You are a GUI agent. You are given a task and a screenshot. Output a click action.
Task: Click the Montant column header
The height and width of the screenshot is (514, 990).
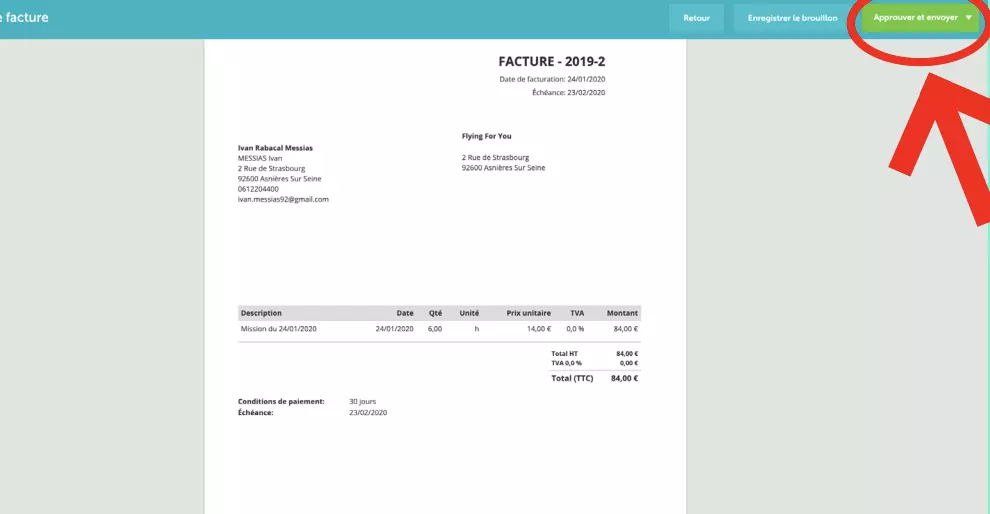622,313
